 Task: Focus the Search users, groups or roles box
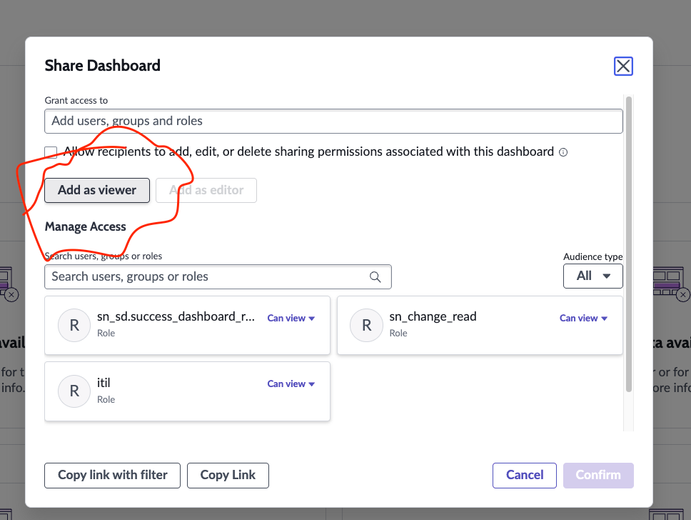coord(218,277)
